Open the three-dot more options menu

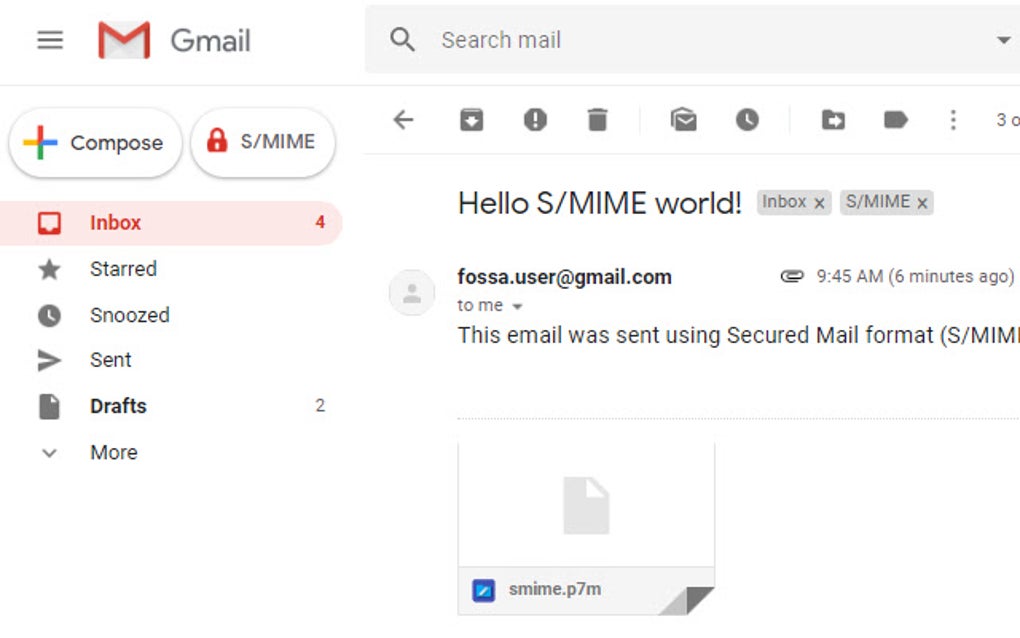(x=953, y=120)
